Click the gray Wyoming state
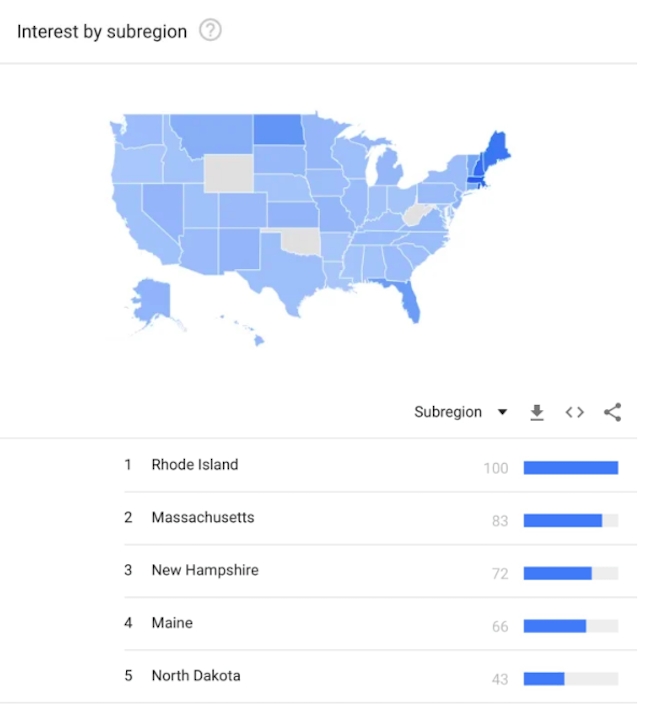The image size is (650, 704). tap(229, 173)
